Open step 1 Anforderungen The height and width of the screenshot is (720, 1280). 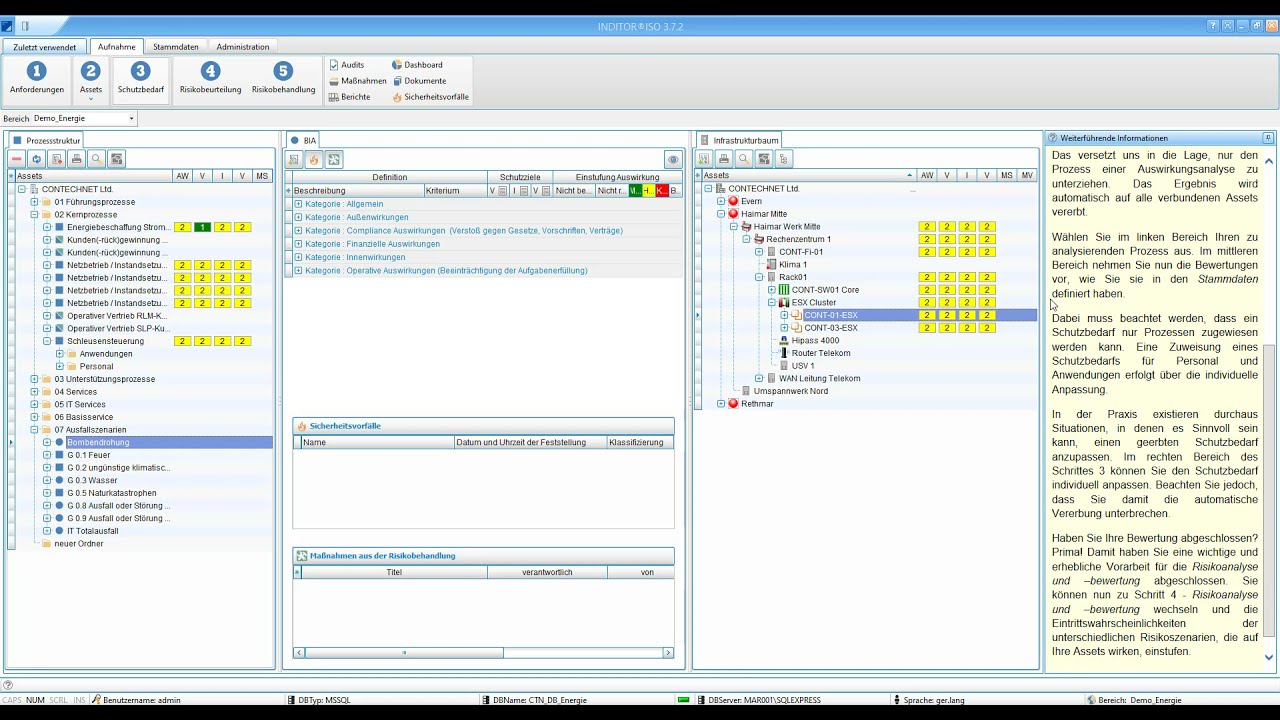pyautogui.click(x=37, y=78)
